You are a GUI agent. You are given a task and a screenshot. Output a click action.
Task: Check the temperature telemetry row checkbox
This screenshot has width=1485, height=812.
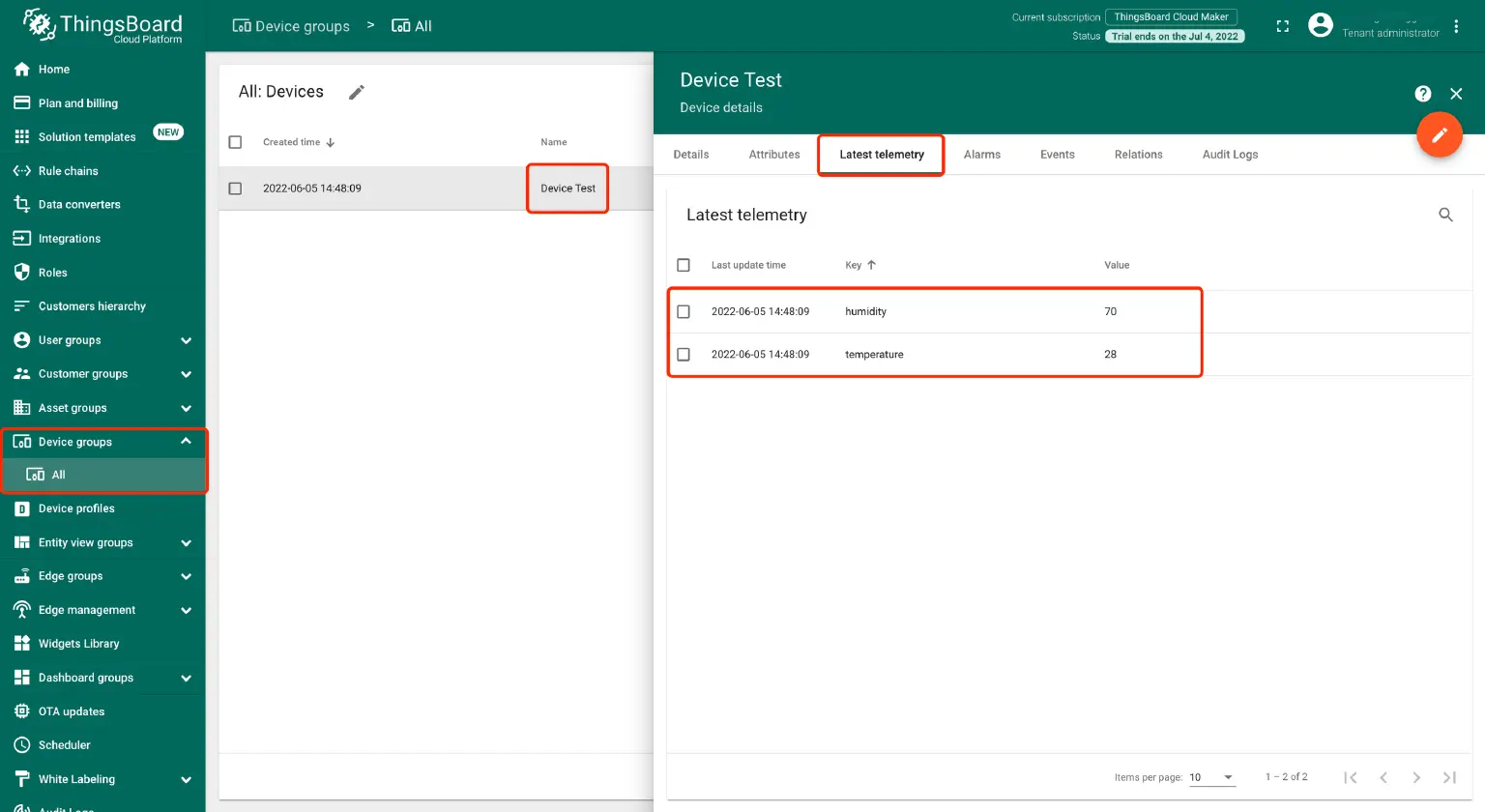click(684, 354)
